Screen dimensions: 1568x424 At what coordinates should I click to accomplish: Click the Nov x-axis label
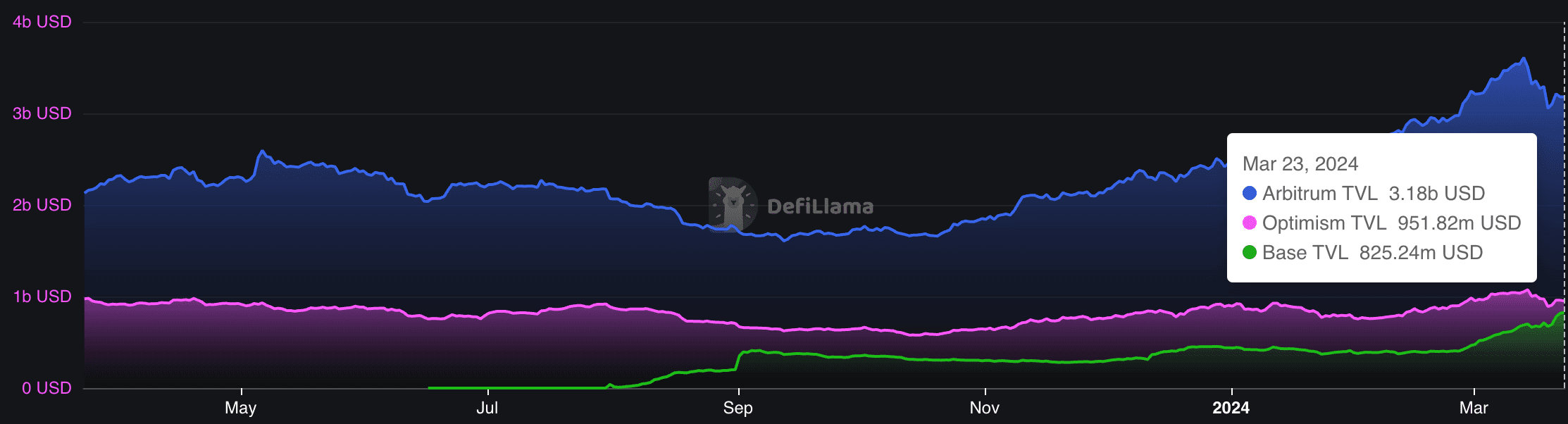(x=985, y=408)
